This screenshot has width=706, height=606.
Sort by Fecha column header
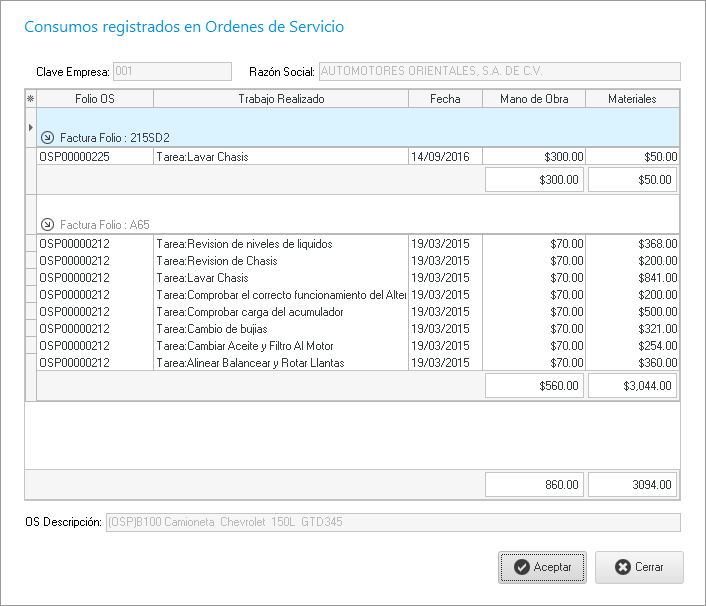tap(445, 99)
